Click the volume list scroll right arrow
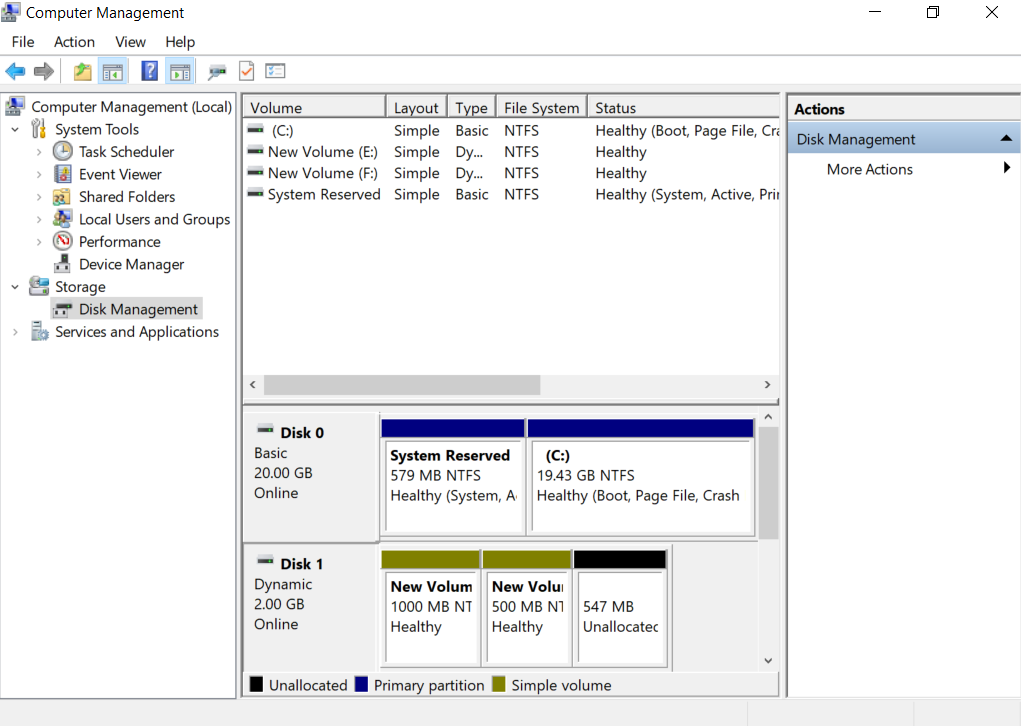The image size is (1021, 726). tap(767, 384)
